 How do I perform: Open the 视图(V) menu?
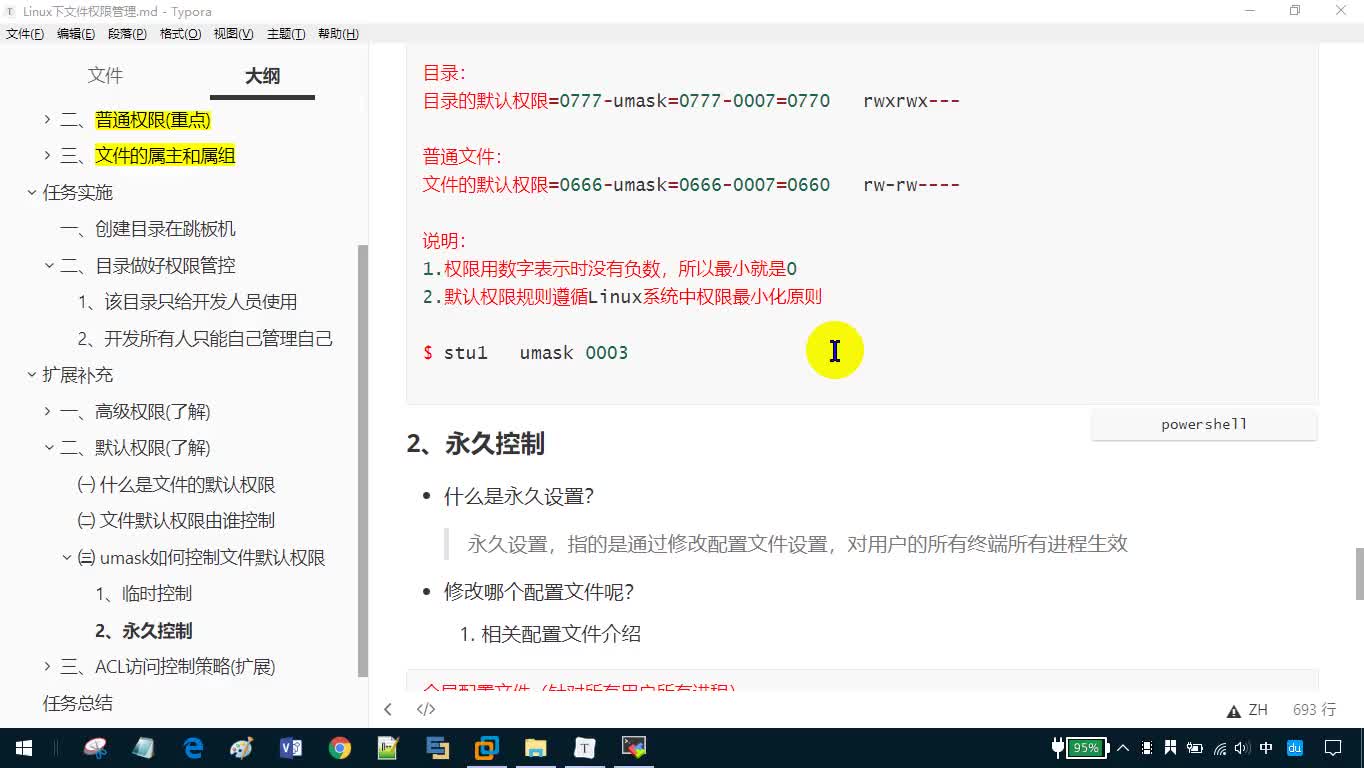[x=233, y=34]
